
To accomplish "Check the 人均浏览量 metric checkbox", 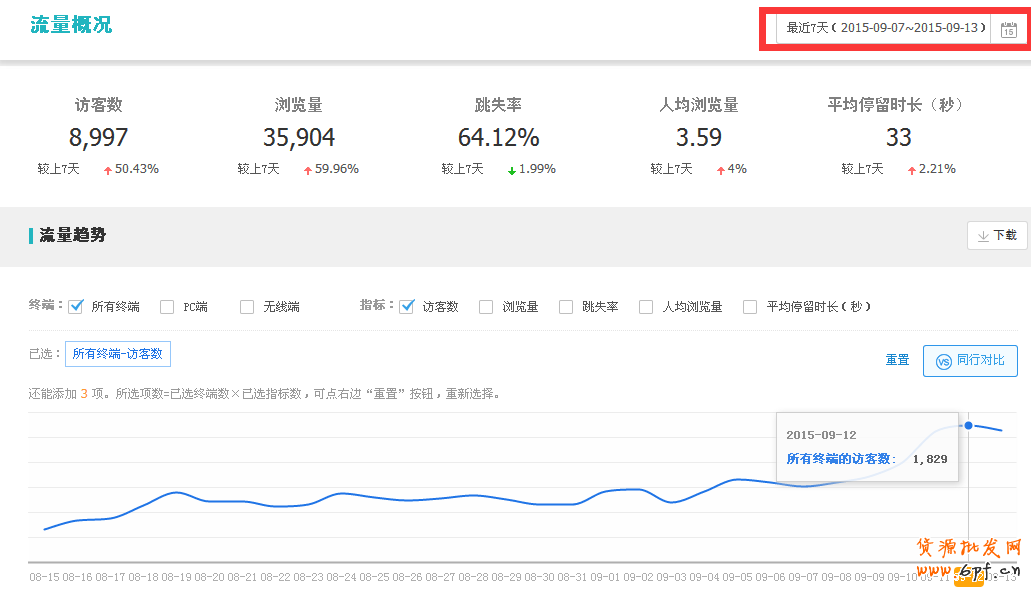I will pyautogui.click(x=646, y=307).
